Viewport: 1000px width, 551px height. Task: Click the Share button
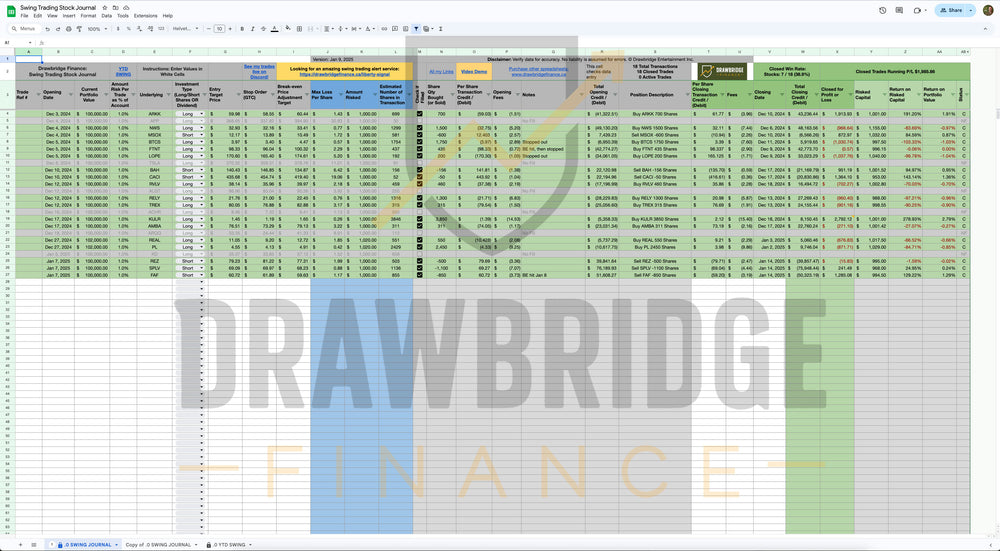pos(952,10)
